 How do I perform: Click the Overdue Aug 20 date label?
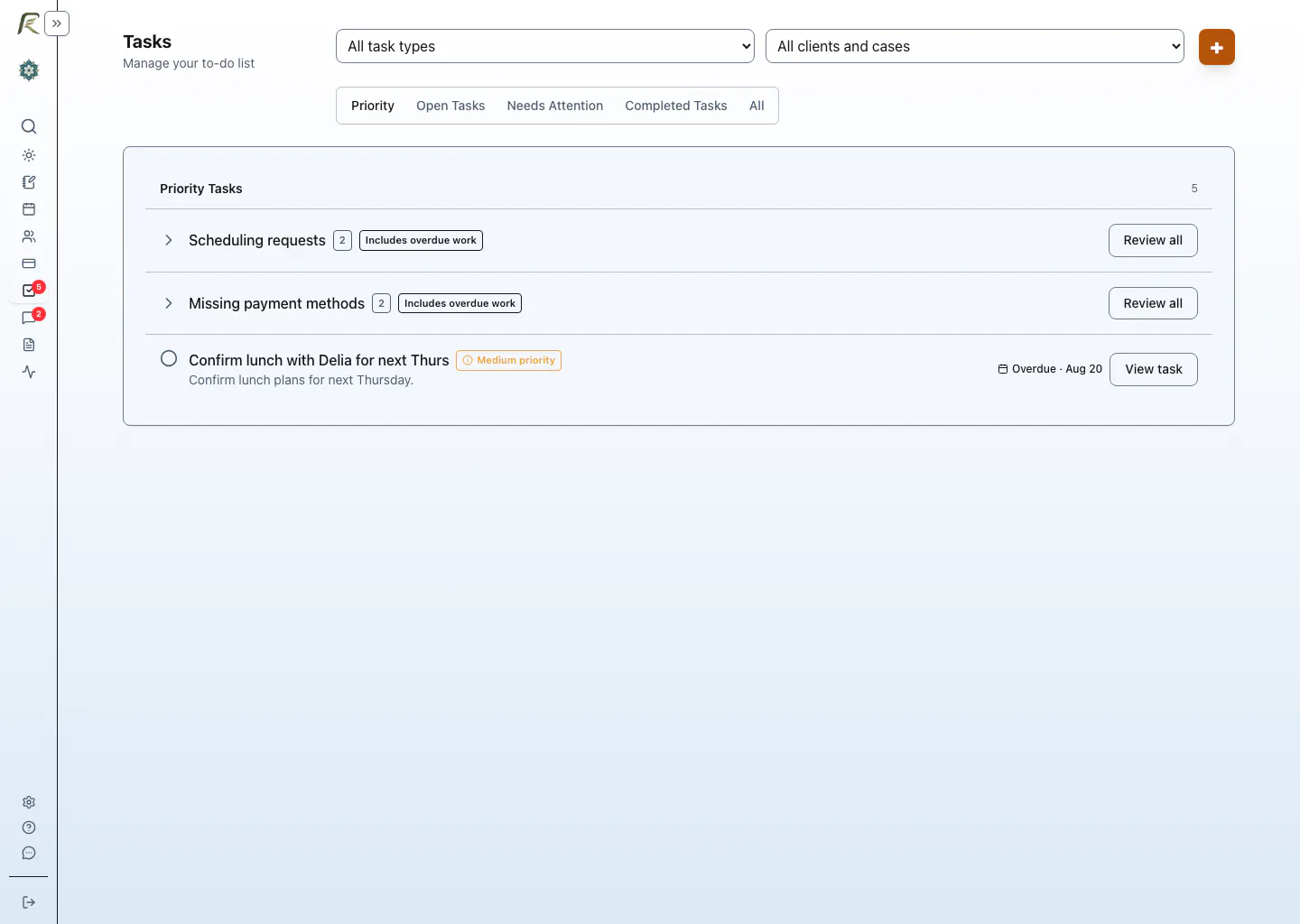(x=1050, y=369)
